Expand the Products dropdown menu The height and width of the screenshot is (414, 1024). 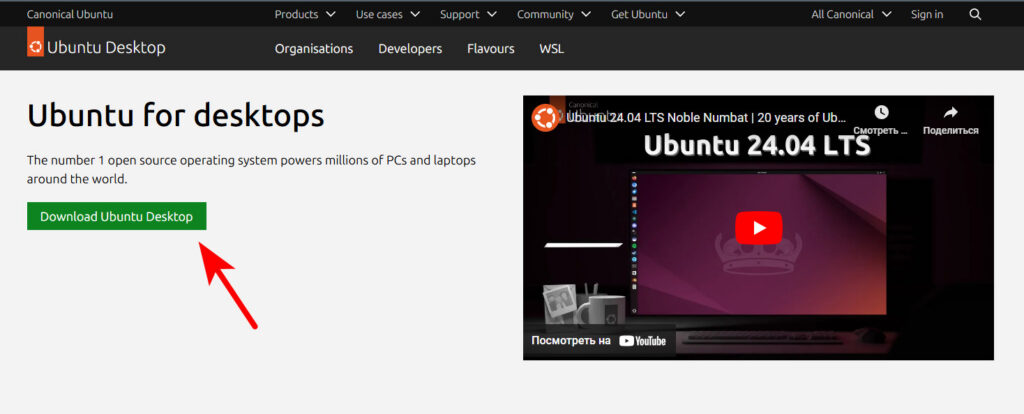coord(305,14)
